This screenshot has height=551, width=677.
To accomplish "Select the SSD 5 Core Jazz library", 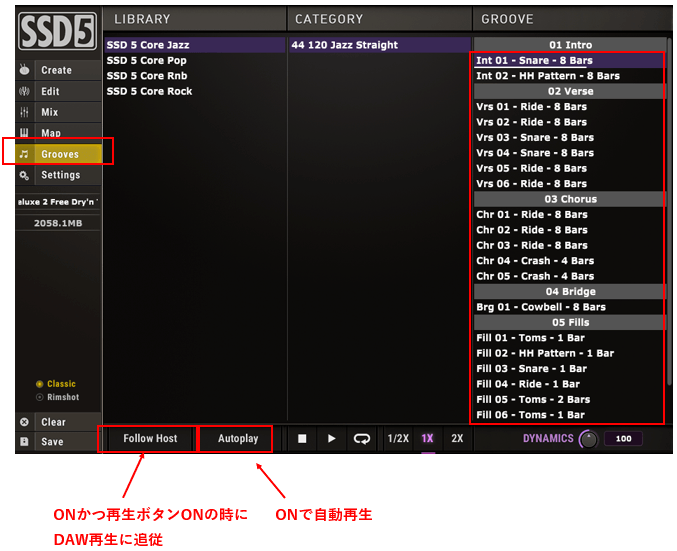I will tap(195, 45).
